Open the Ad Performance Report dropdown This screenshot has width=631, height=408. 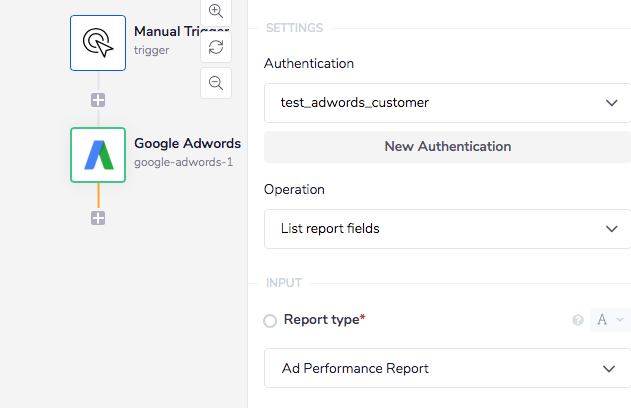pyautogui.click(x=447, y=368)
